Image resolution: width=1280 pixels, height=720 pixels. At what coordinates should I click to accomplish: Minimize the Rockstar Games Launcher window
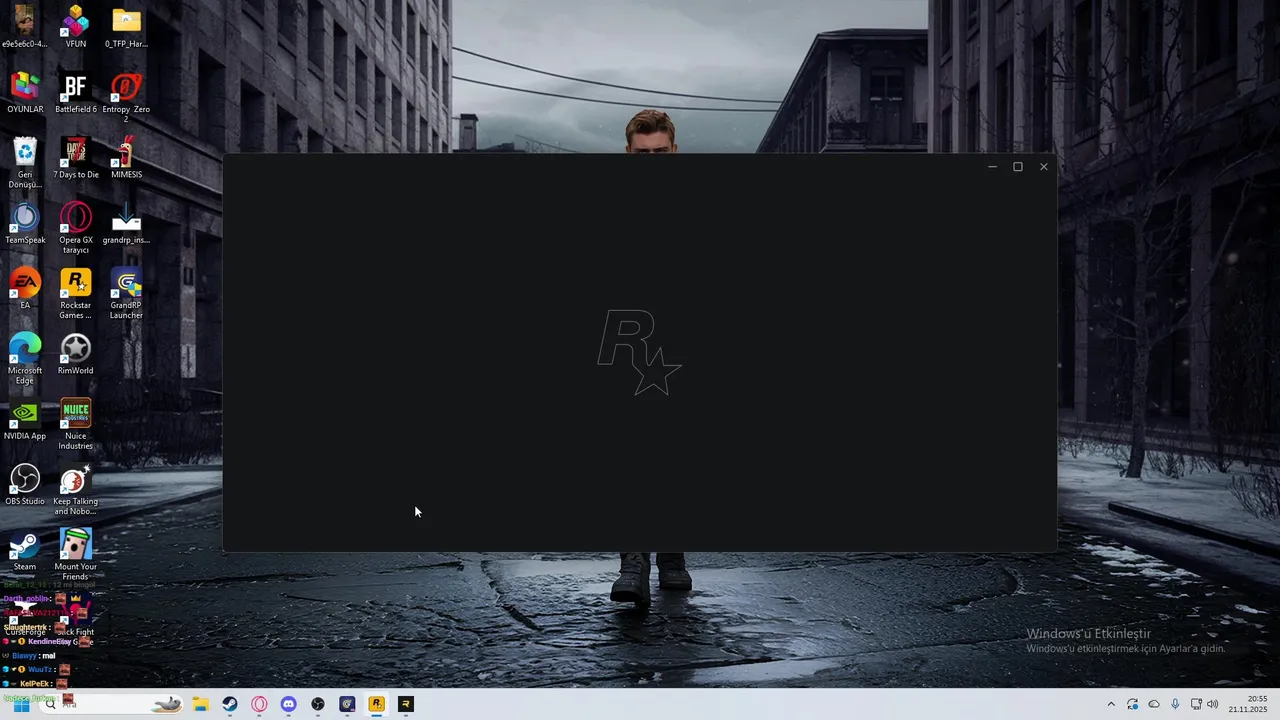coord(992,167)
